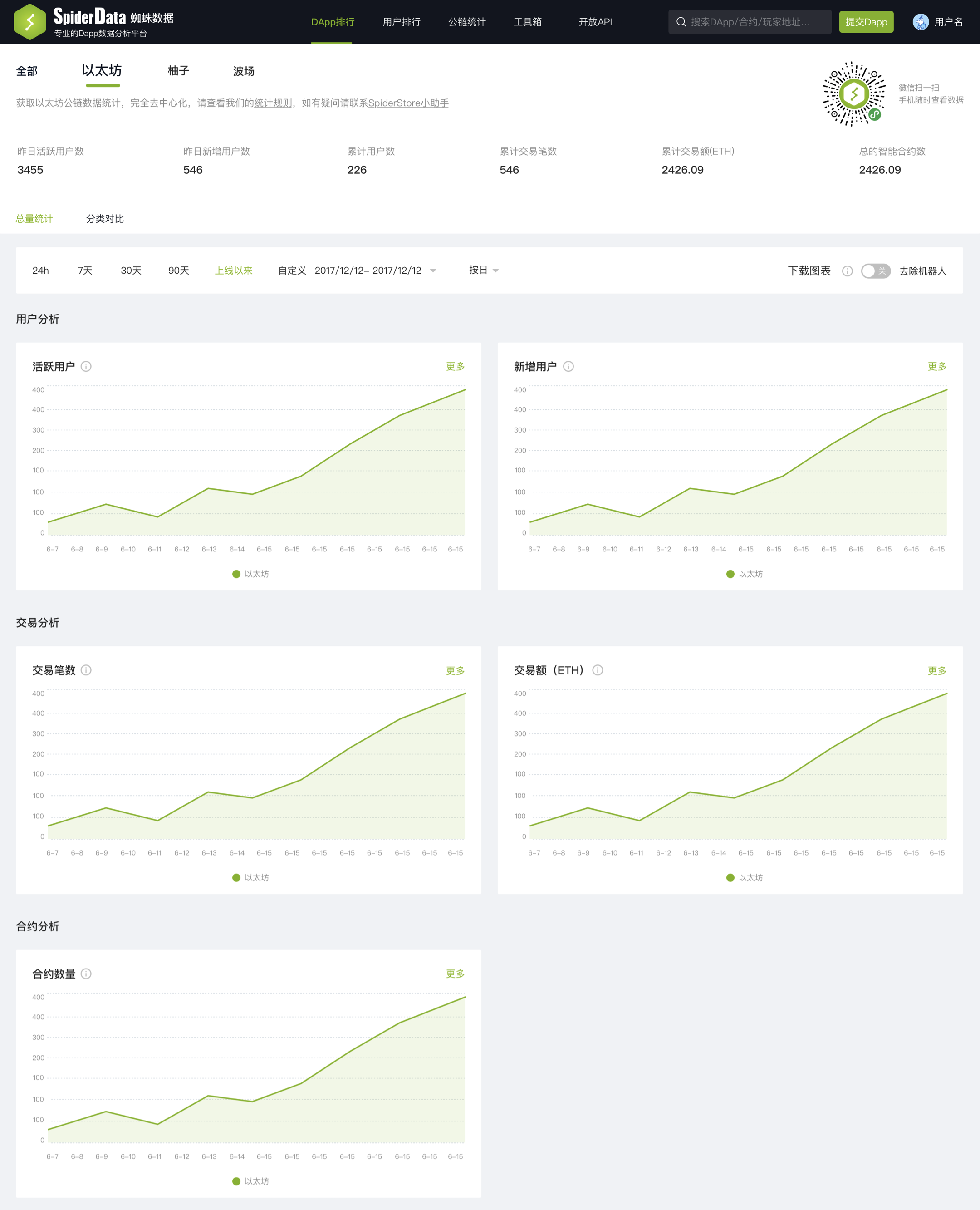Image resolution: width=980 pixels, height=1210 pixels.
Task: Click the user avatar icon
Action: pos(920,22)
